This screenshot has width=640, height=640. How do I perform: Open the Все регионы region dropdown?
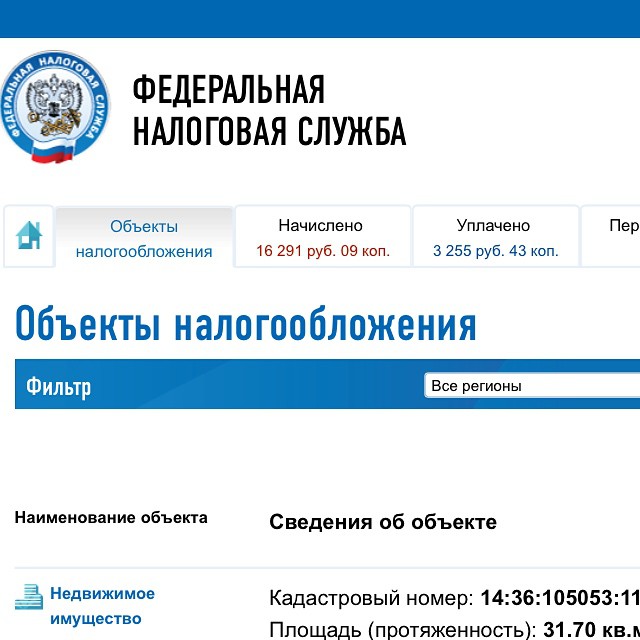pyautogui.click(x=532, y=385)
